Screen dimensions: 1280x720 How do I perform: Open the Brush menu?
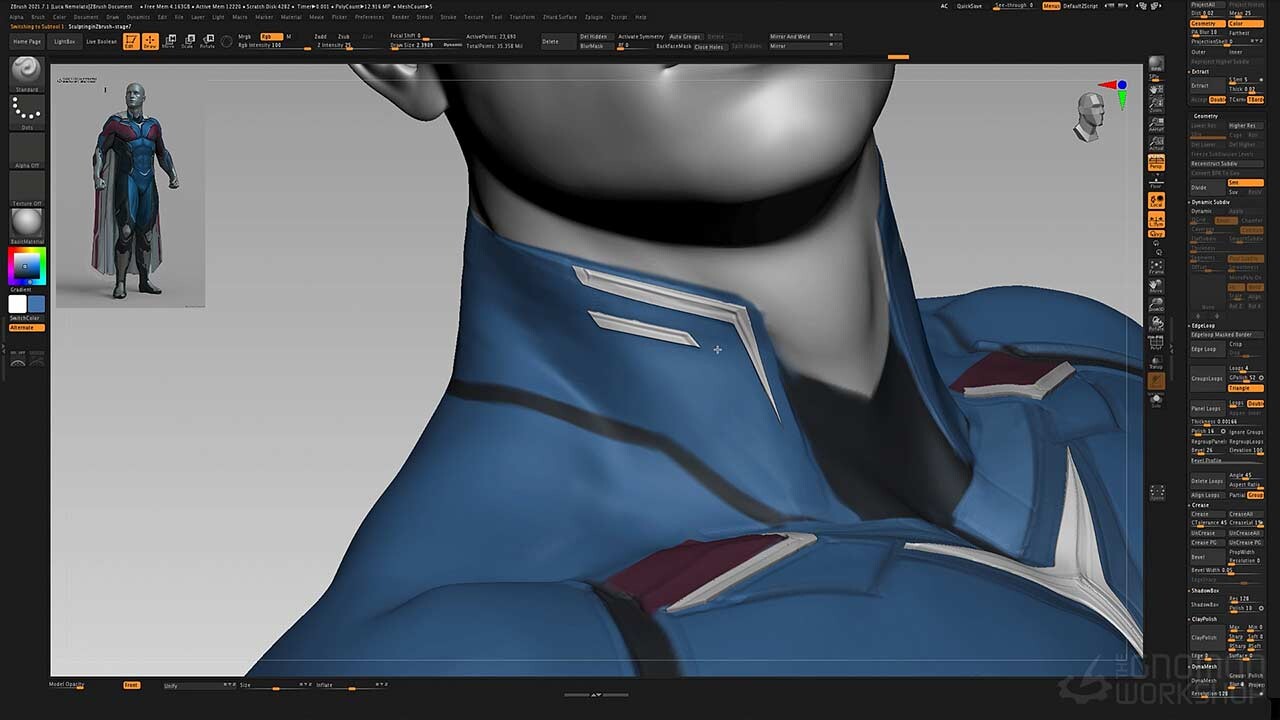pos(38,17)
